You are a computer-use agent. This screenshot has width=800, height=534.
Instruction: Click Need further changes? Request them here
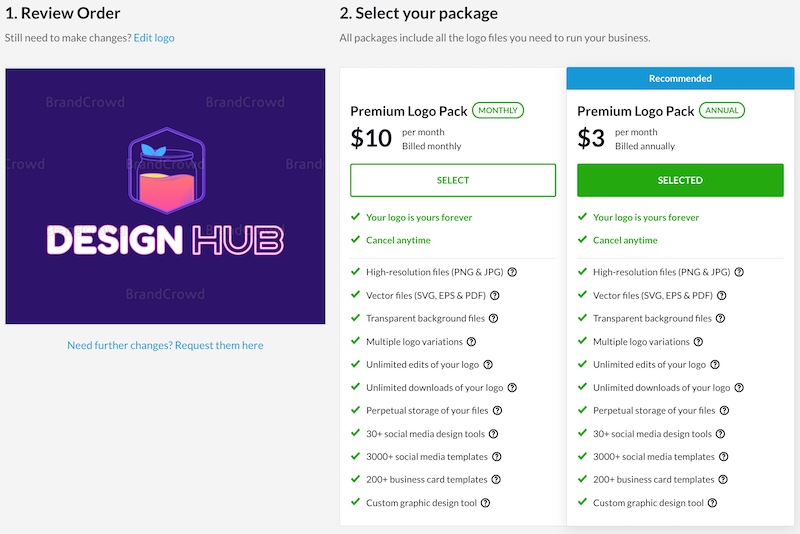click(165, 345)
